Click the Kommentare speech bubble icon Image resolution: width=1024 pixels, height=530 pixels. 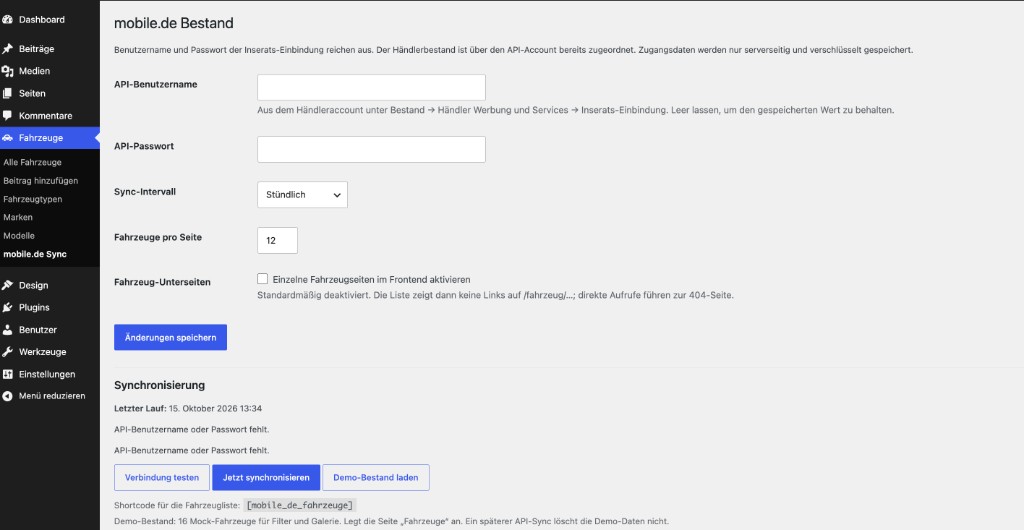pyautogui.click(x=7, y=116)
